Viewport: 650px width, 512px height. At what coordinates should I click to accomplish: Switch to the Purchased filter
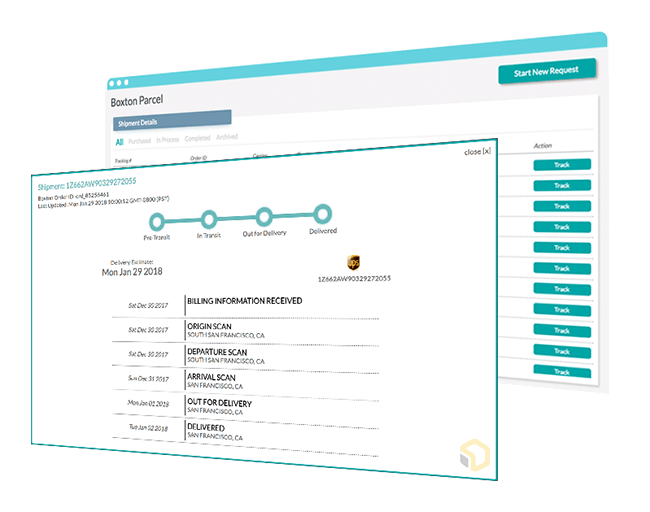(140, 141)
